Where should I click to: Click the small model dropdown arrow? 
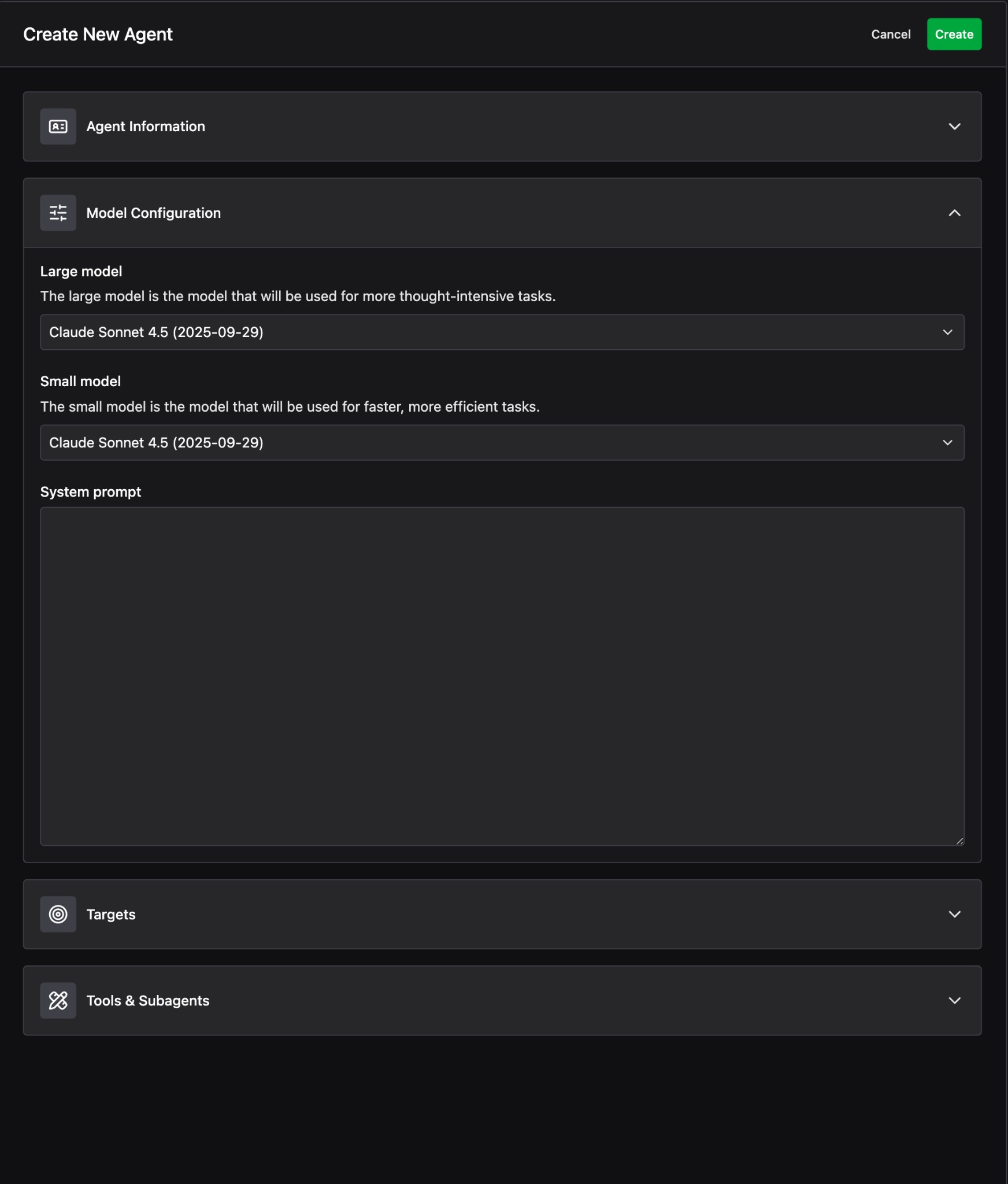[947, 443]
